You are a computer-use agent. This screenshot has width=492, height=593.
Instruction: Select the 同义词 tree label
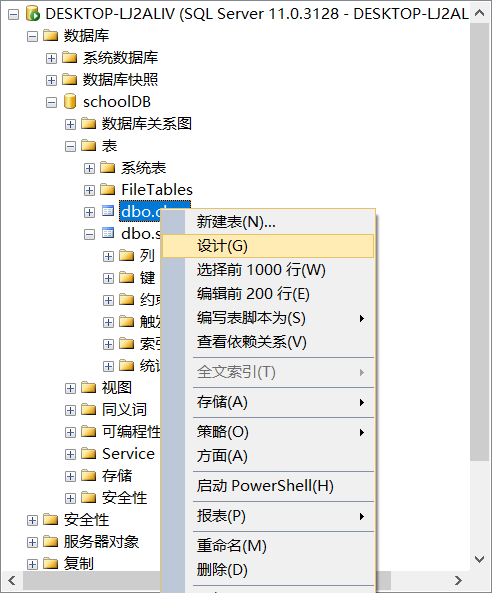point(124,410)
